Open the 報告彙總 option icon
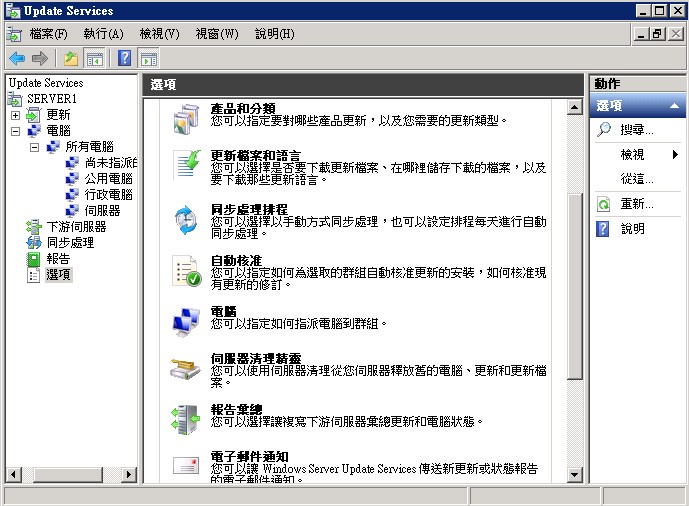This screenshot has height=506, width=689. click(x=185, y=419)
